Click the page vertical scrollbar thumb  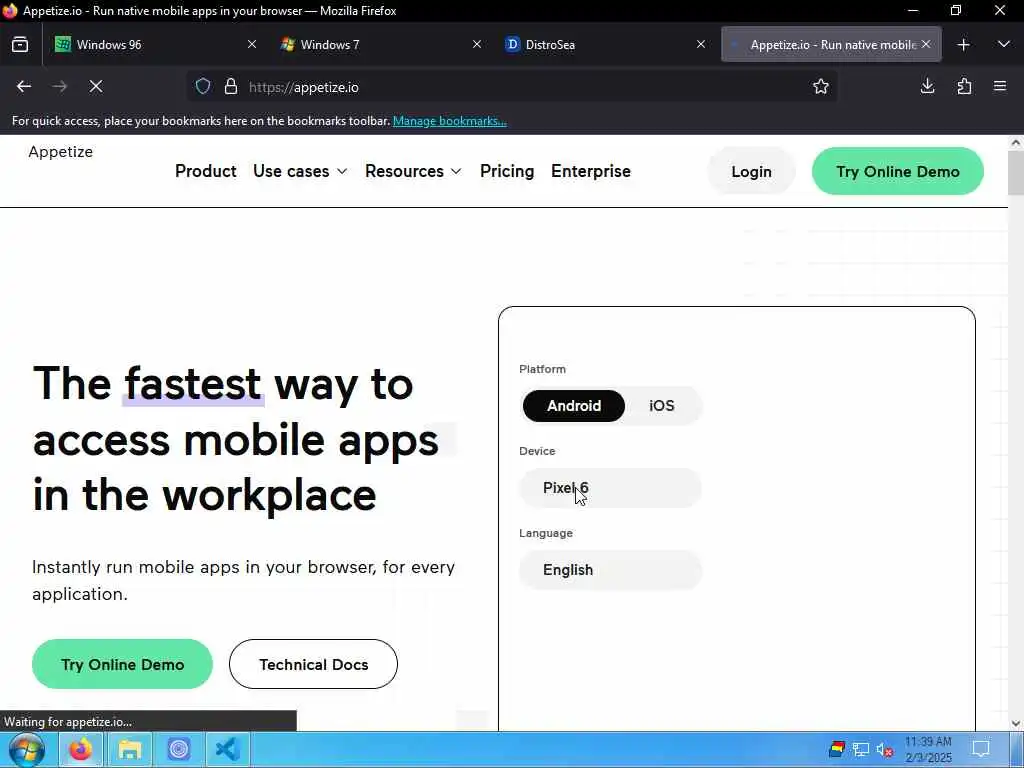coord(1016,173)
